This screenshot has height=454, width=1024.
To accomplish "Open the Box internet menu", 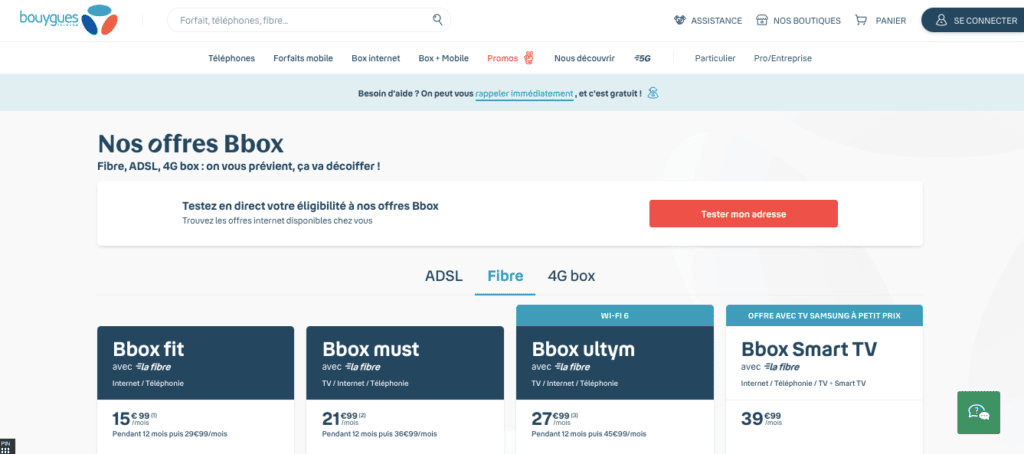I will click(x=376, y=58).
